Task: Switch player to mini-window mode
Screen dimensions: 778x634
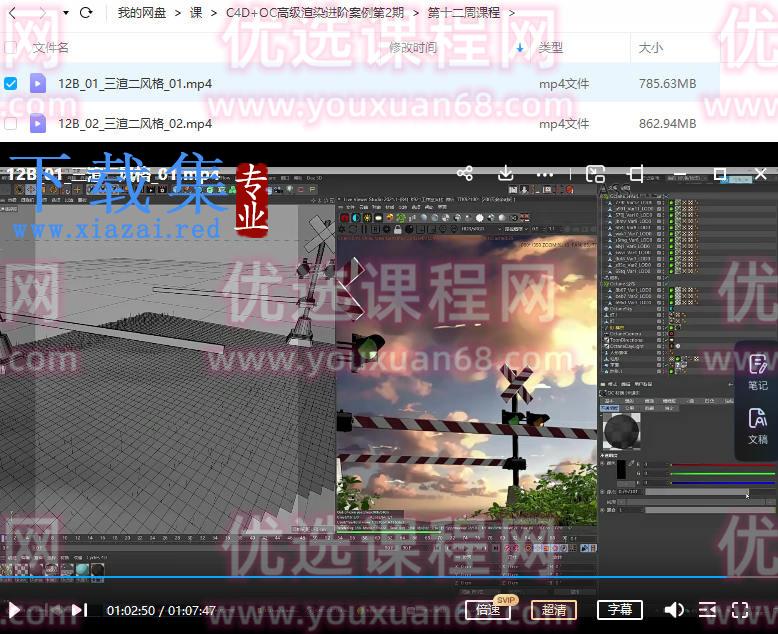Action: point(595,174)
